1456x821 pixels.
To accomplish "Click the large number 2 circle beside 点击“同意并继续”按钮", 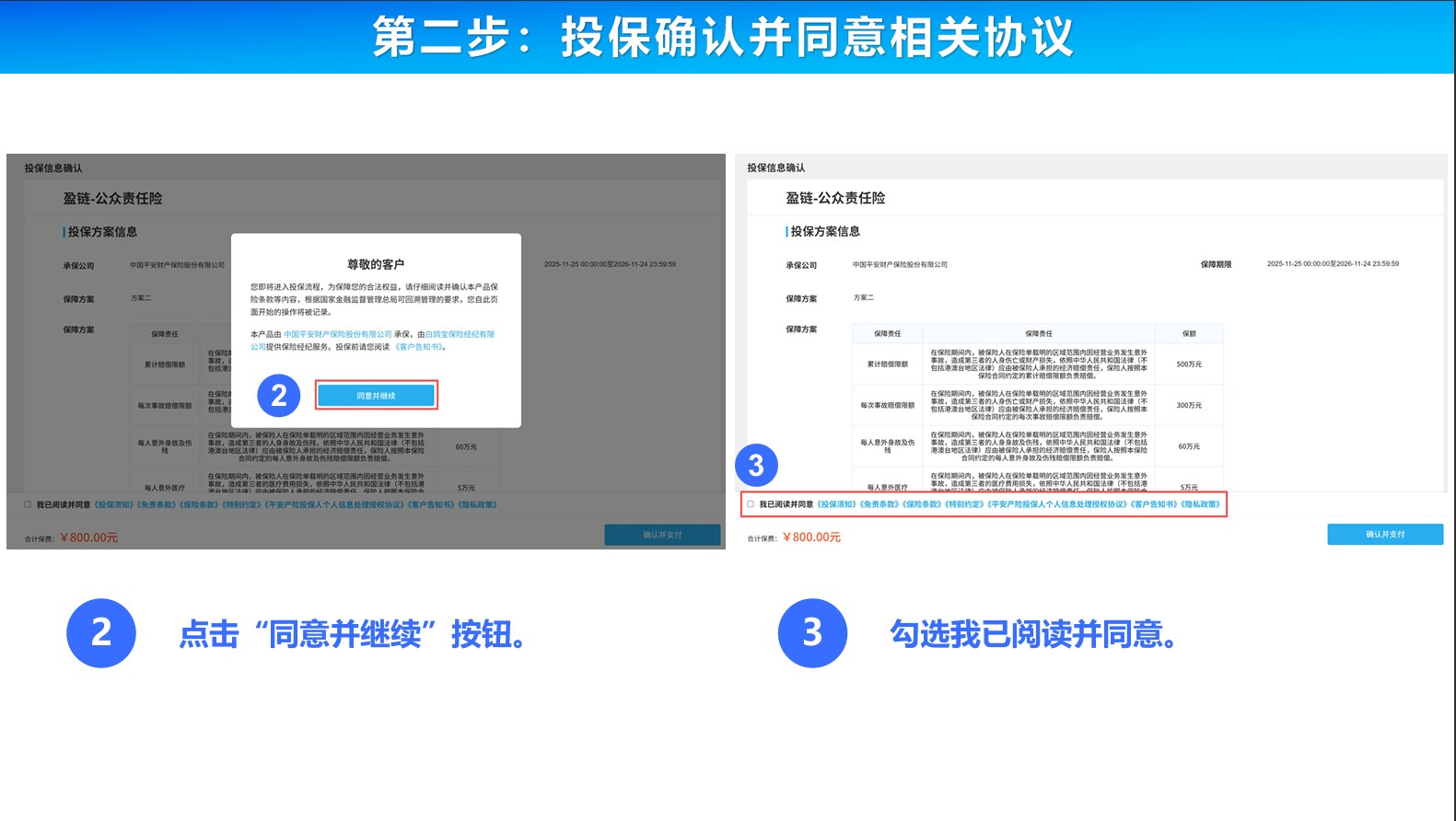I will coord(101,633).
